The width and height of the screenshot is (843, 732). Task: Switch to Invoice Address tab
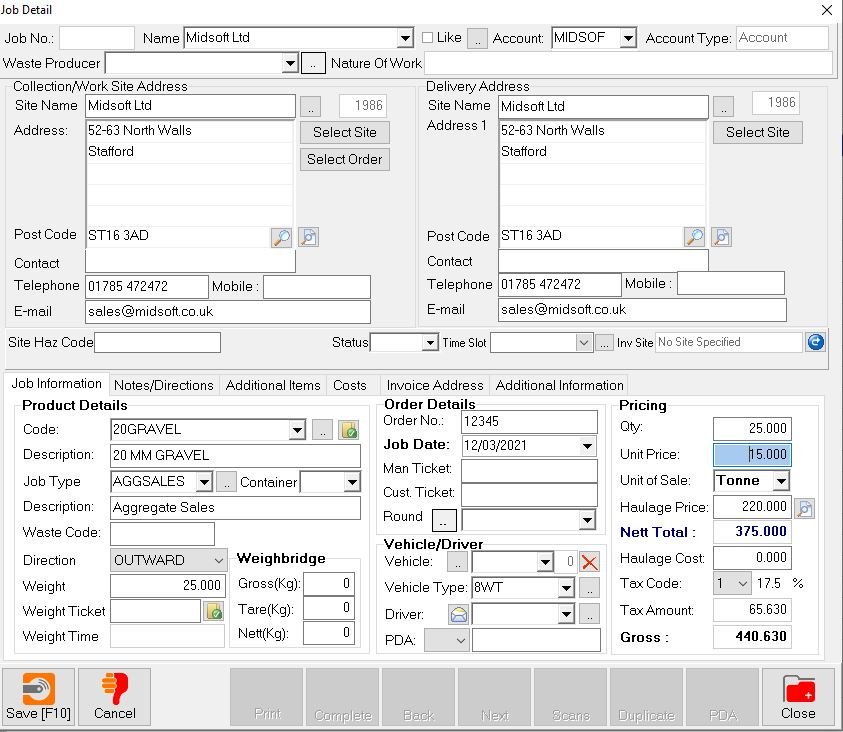pyautogui.click(x=435, y=385)
